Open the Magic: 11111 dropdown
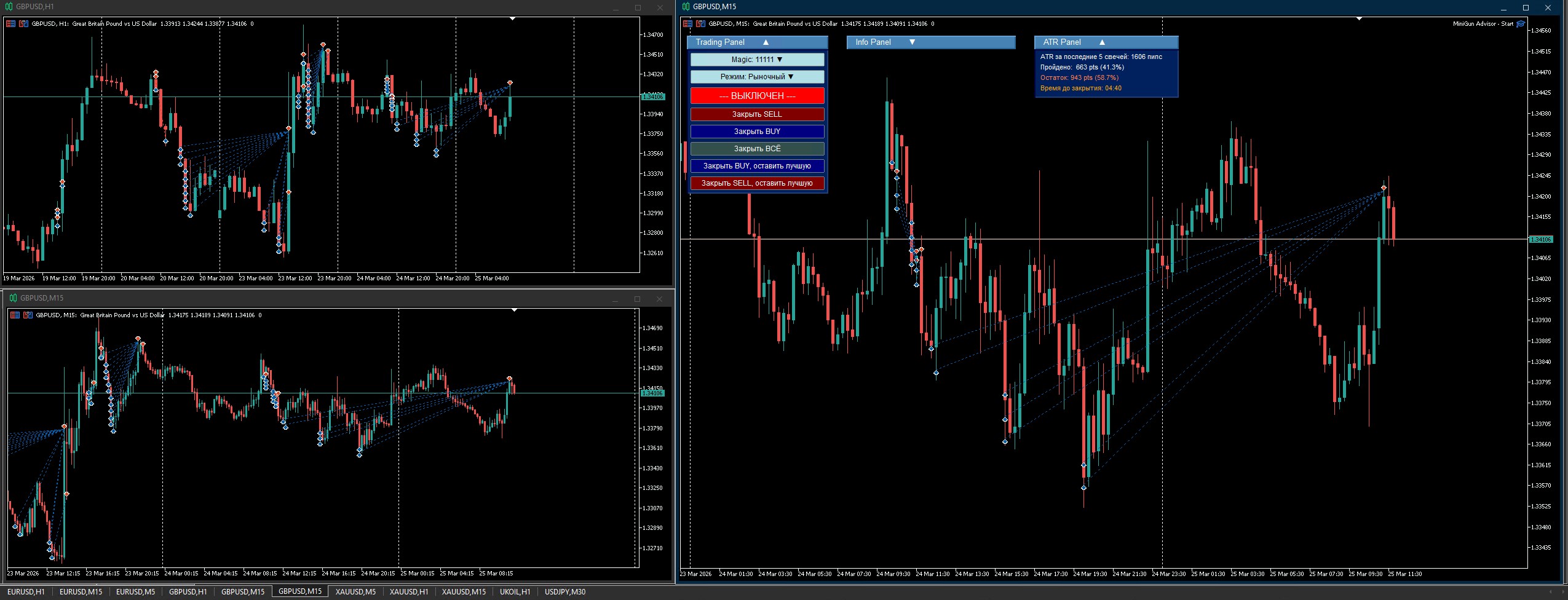The image size is (1568, 600). click(757, 60)
